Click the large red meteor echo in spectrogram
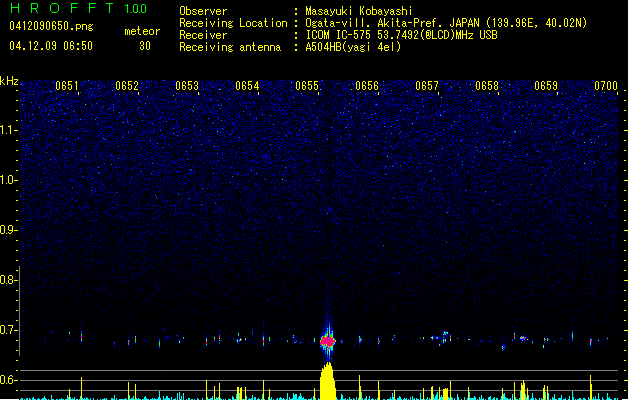This screenshot has height=400, width=629. pos(328,341)
